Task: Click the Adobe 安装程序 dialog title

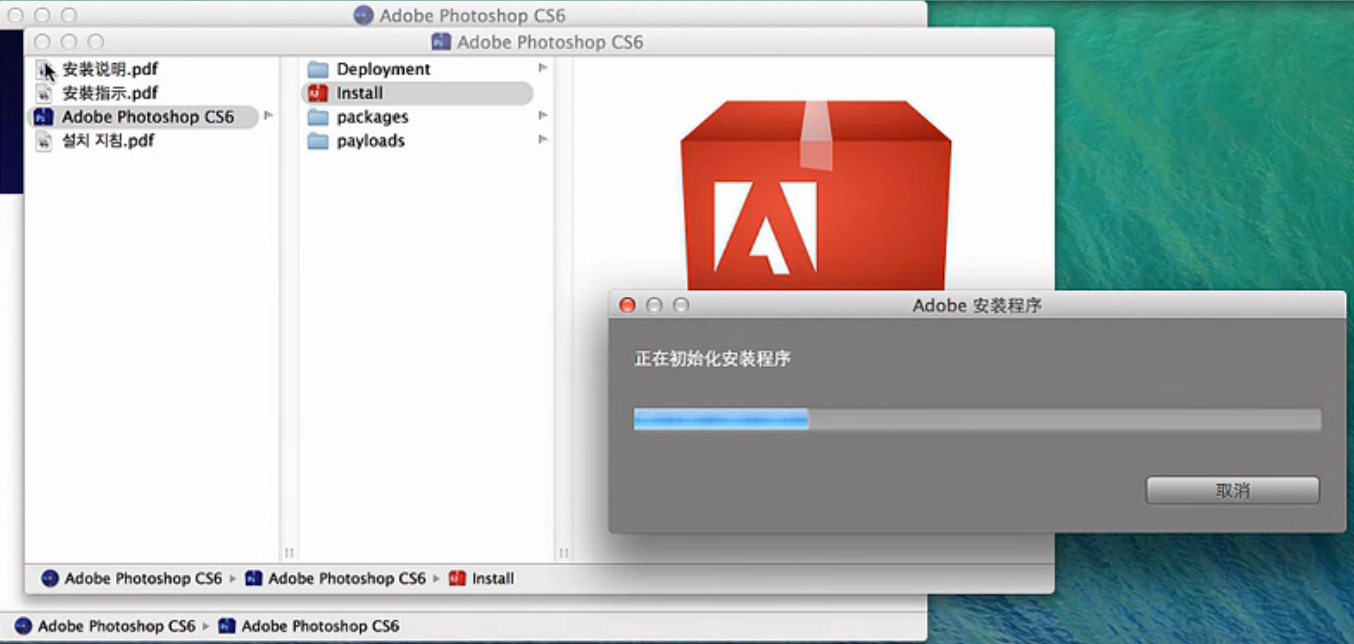Action: (x=977, y=305)
